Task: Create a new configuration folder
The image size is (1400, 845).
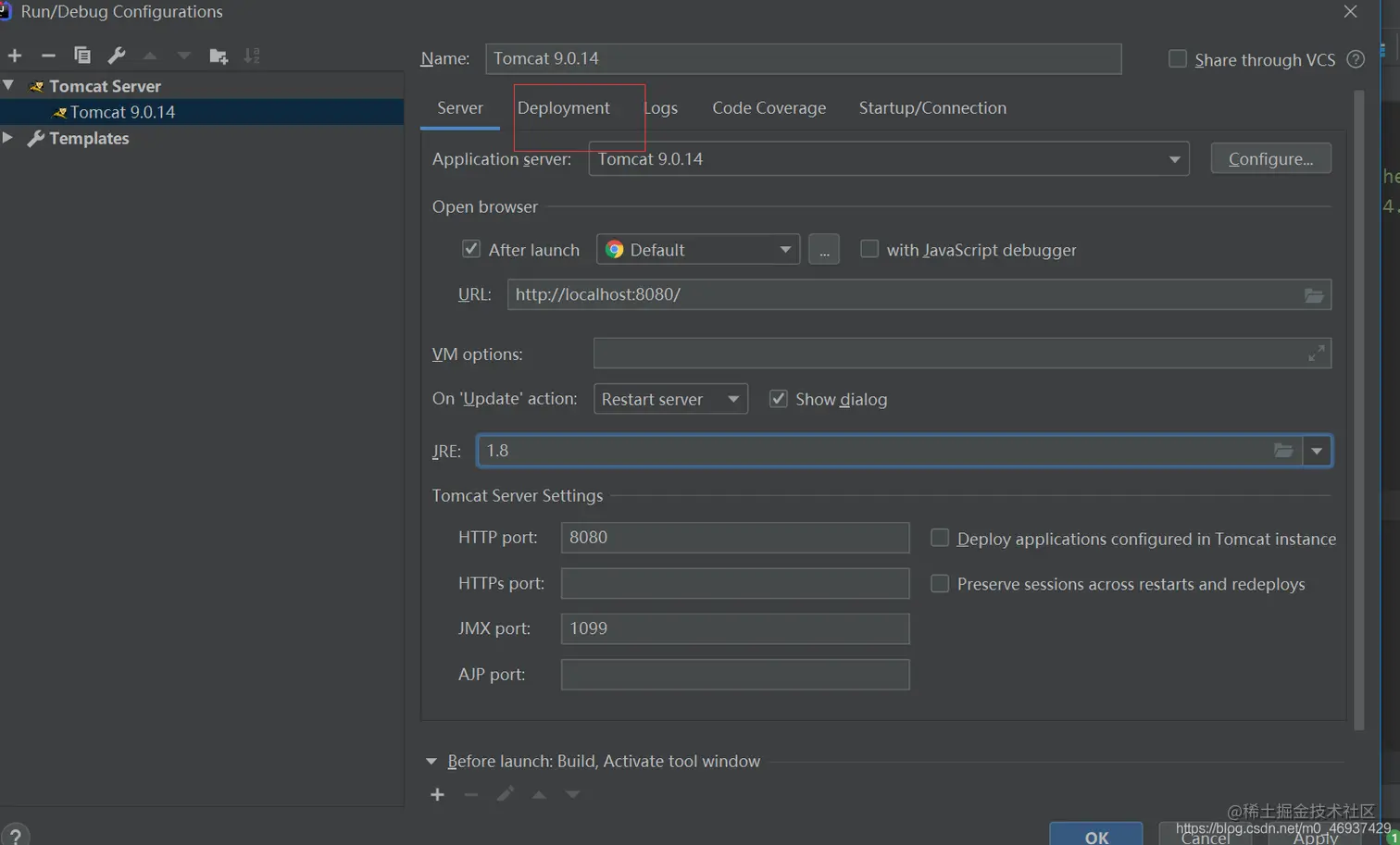Action: point(219,56)
